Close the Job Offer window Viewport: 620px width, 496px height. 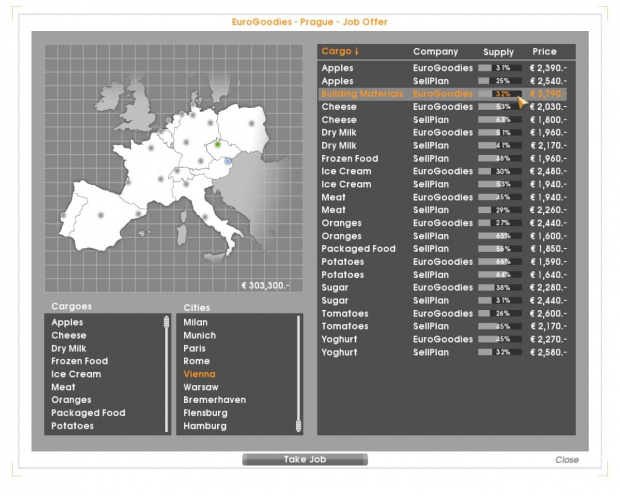pos(566,460)
